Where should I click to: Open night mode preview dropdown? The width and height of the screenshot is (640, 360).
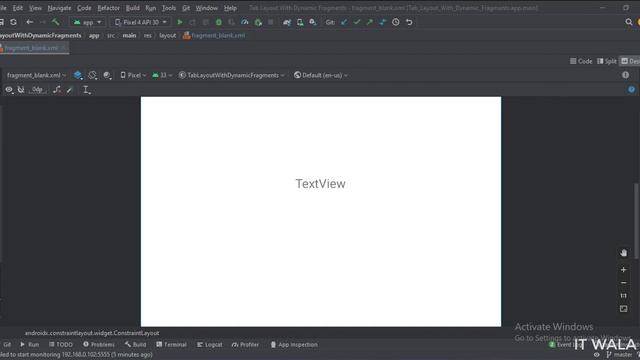point(107,75)
